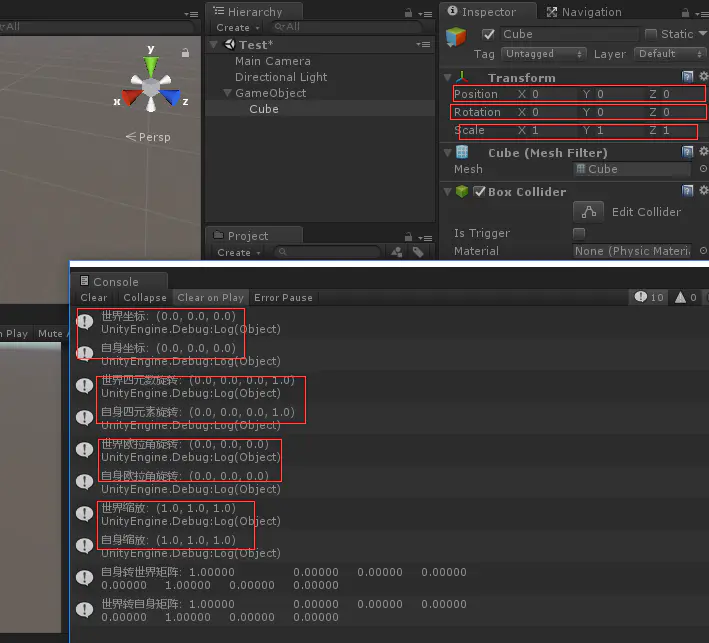Screen dimensions: 709x643
Task: Switch Persp projection label in Scene view
Action: [x=148, y=137]
